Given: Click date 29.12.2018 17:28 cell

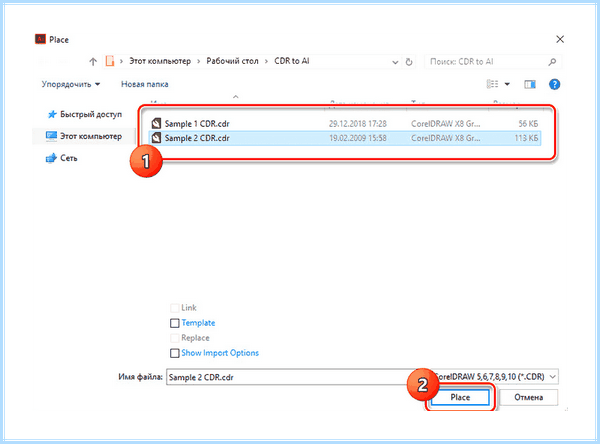Looking at the screenshot, I should click(x=358, y=124).
